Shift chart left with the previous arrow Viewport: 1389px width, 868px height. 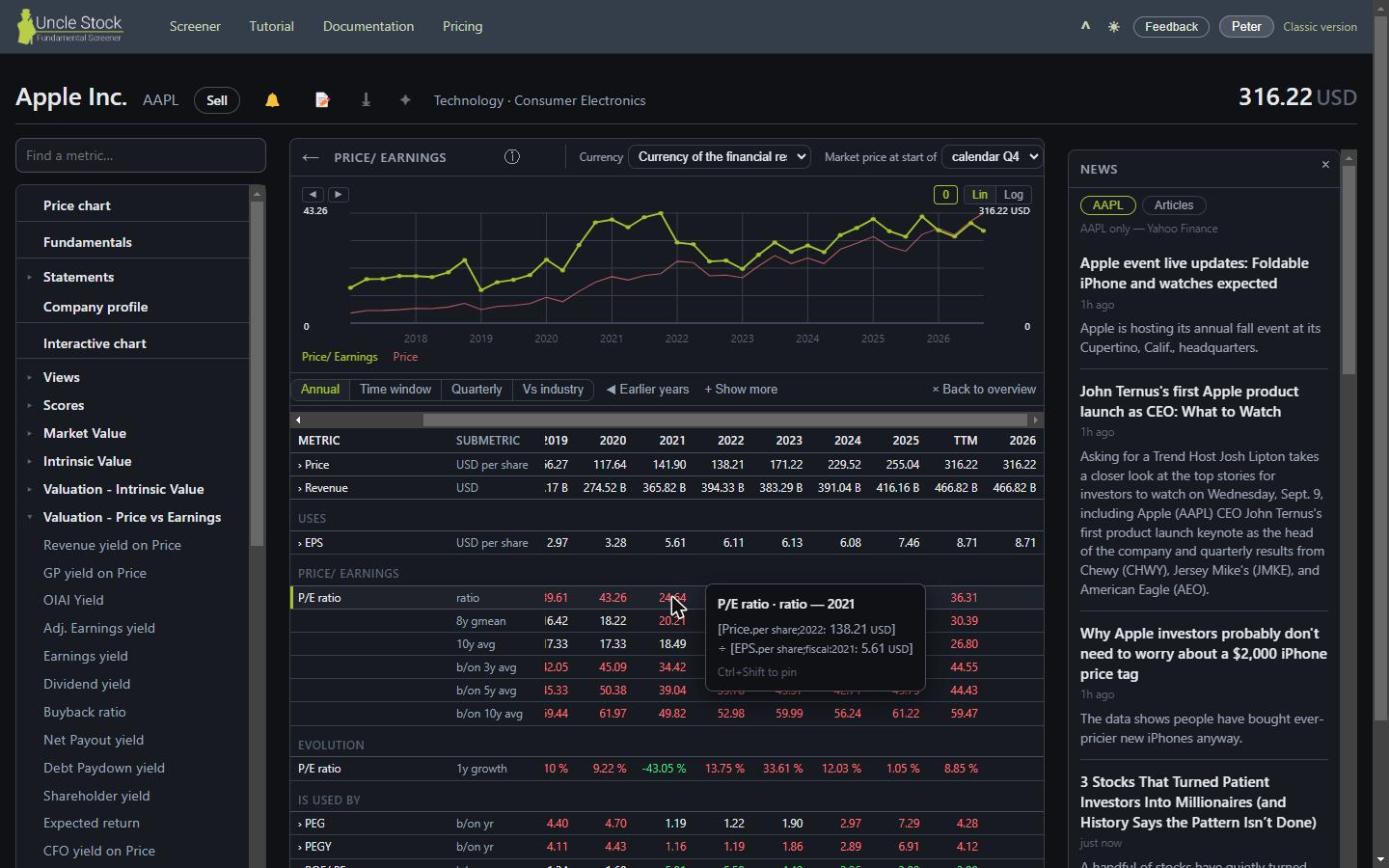click(313, 195)
